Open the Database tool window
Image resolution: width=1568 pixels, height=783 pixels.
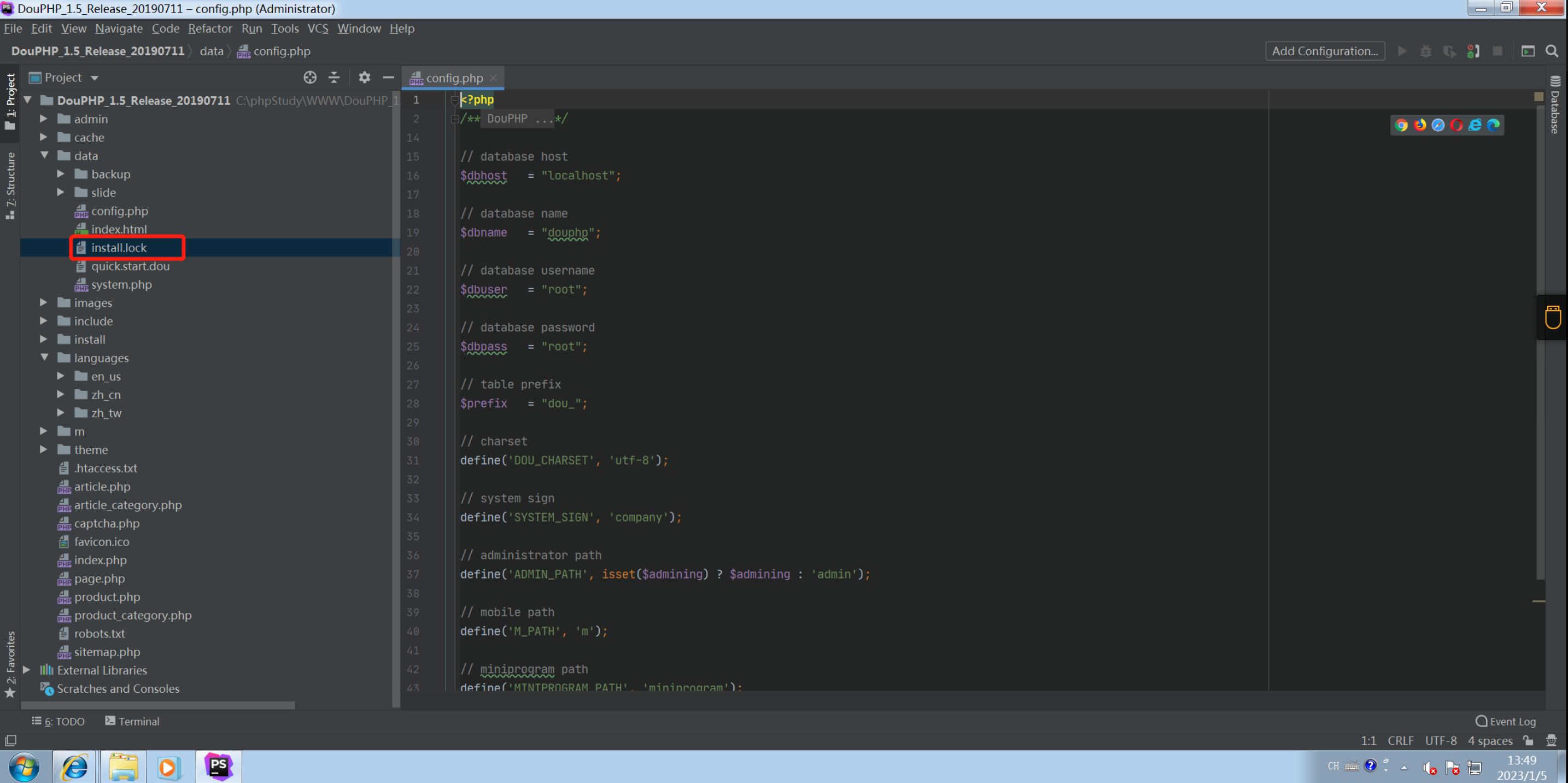click(1555, 104)
